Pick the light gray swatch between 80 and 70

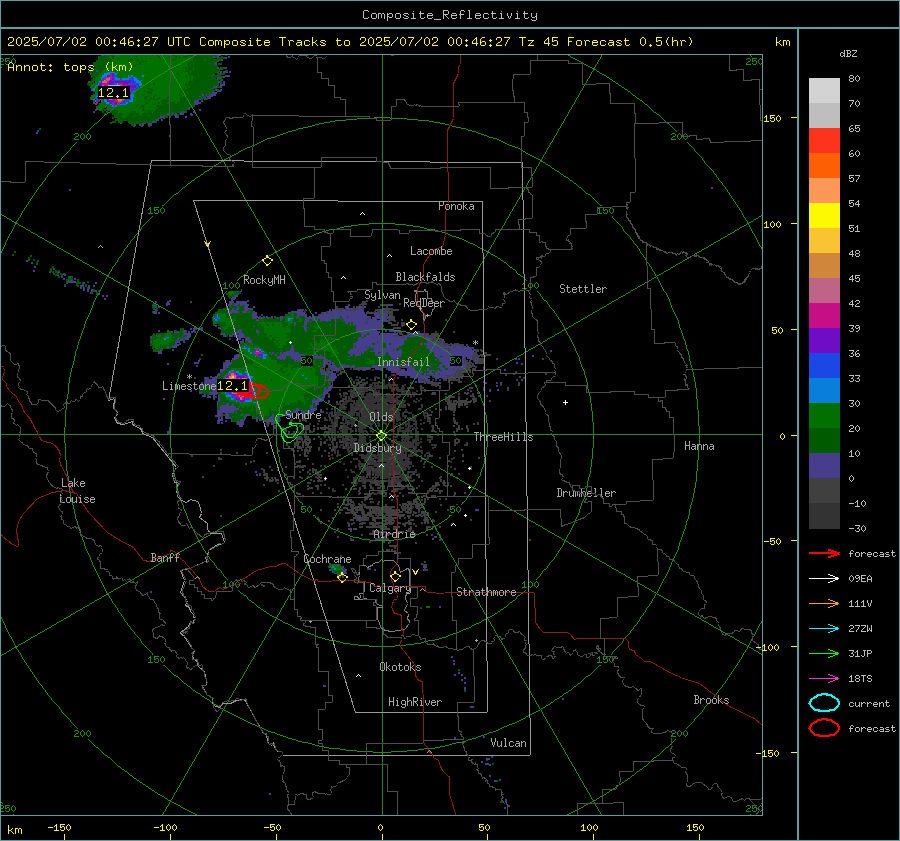pos(824,91)
